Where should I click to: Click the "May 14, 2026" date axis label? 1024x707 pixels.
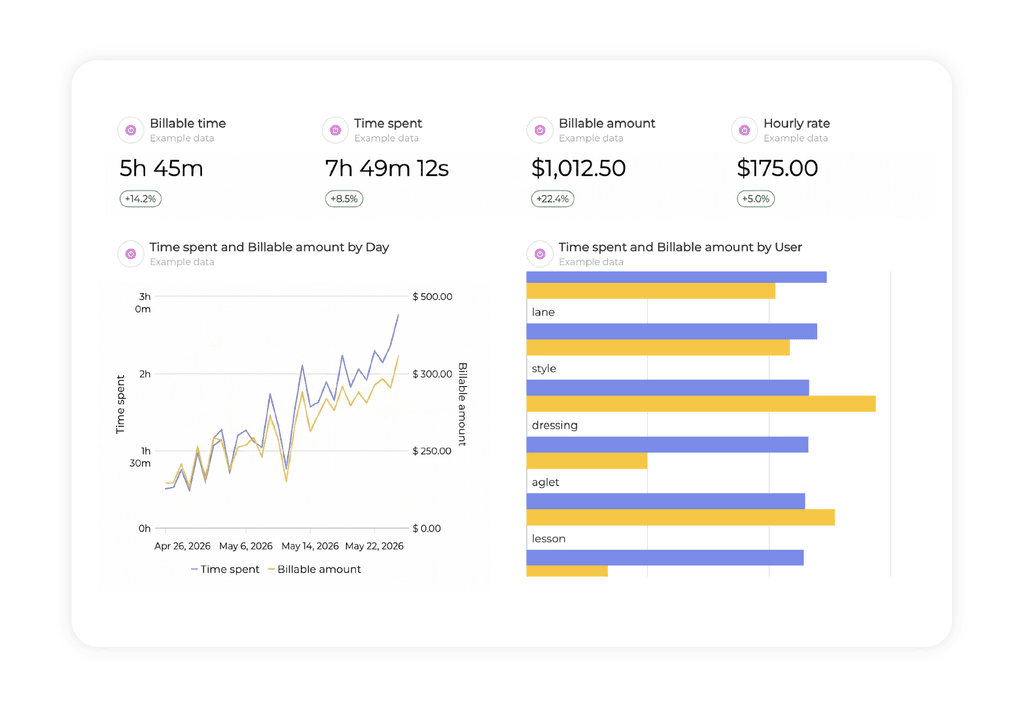coord(310,546)
